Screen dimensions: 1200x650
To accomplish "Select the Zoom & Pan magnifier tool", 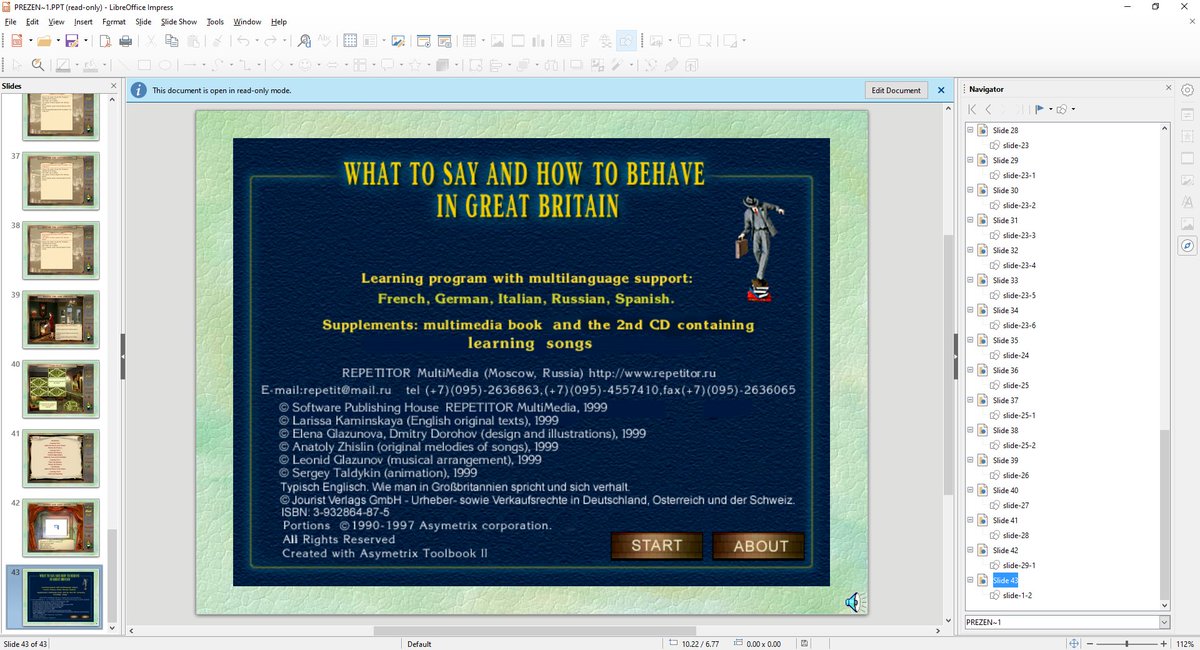I will pos(38,65).
